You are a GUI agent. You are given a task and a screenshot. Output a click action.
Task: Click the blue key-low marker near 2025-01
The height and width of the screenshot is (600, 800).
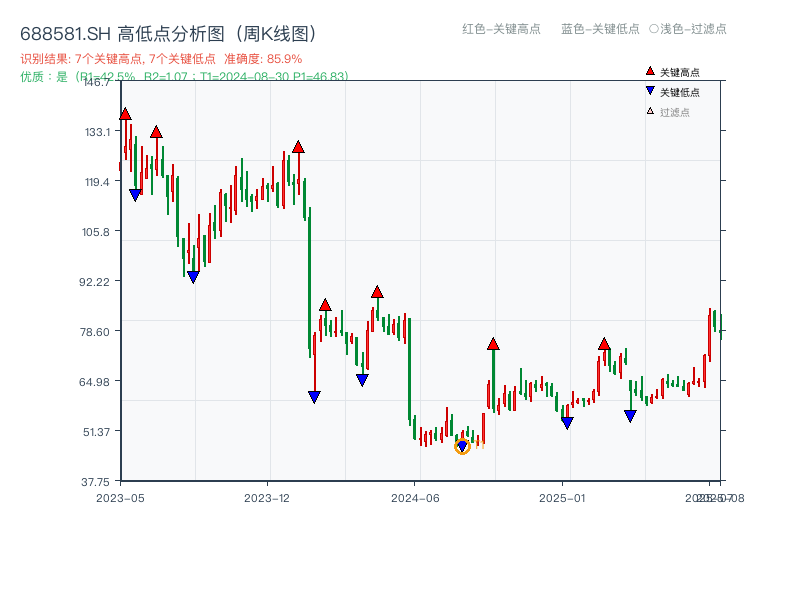pyautogui.click(x=568, y=422)
